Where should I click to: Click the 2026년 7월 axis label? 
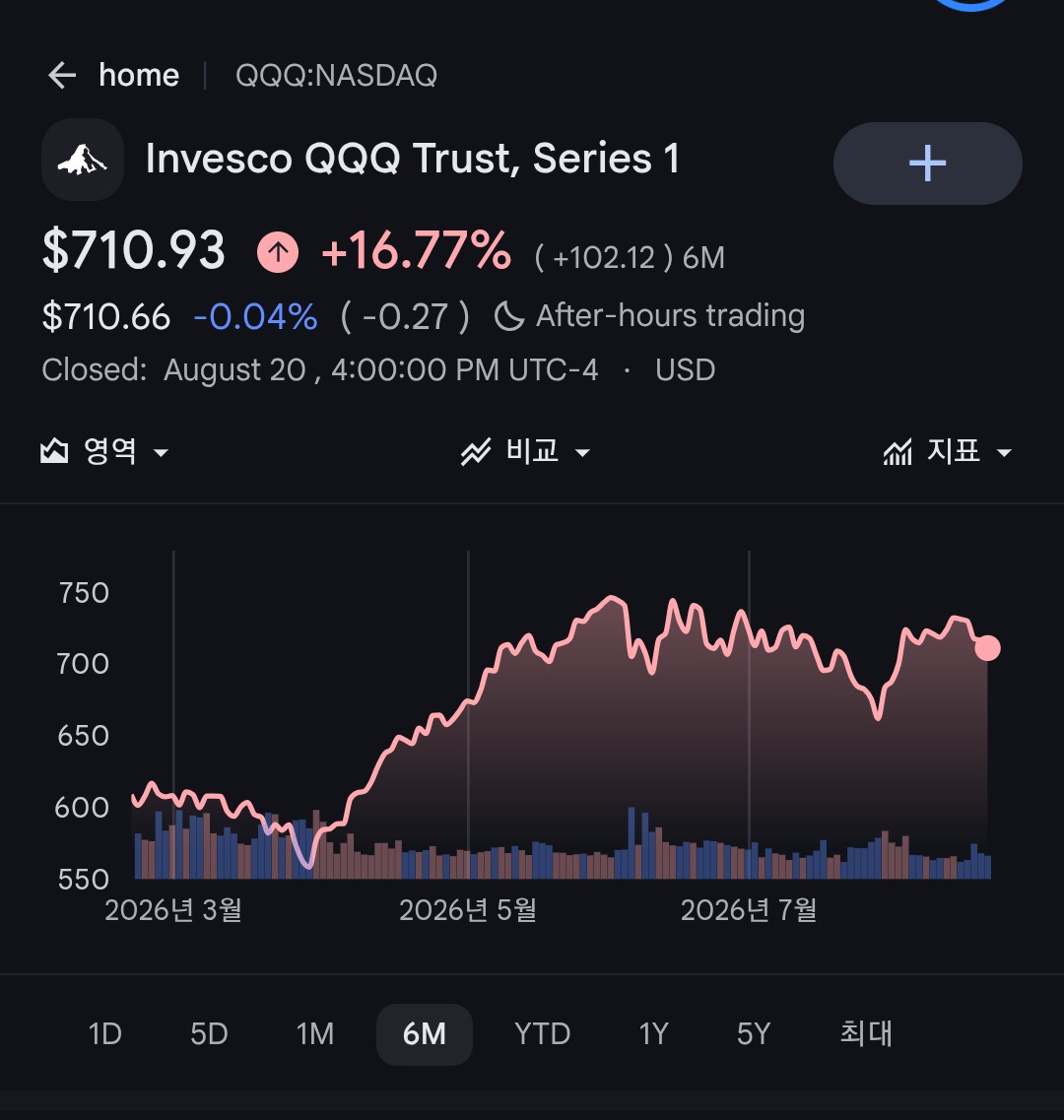(x=748, y=910)
